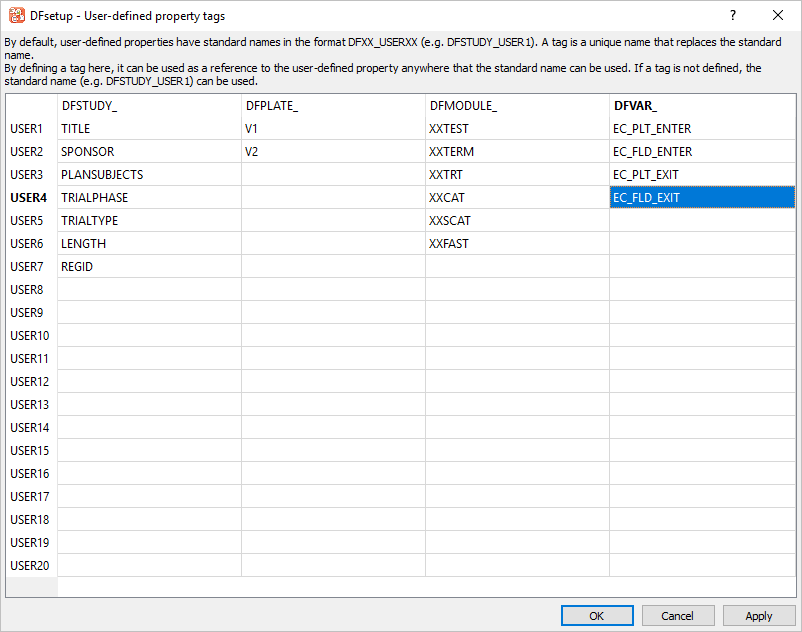The height and width of the screenshot is (632, 802).
Task: Select the USER20 row header
Action: (30, 566)
